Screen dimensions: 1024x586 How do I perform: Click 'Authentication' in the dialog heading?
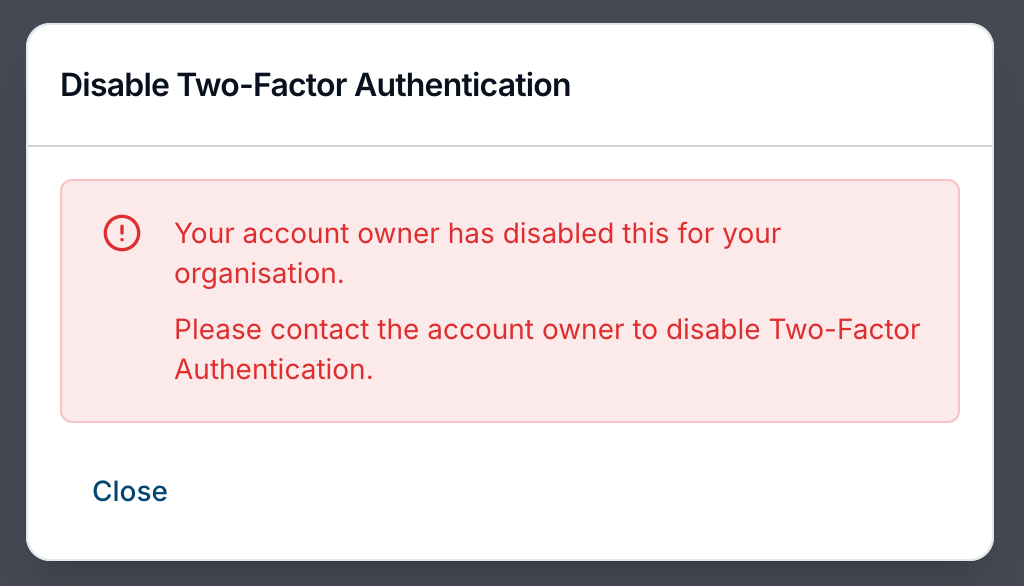point(463,85)
